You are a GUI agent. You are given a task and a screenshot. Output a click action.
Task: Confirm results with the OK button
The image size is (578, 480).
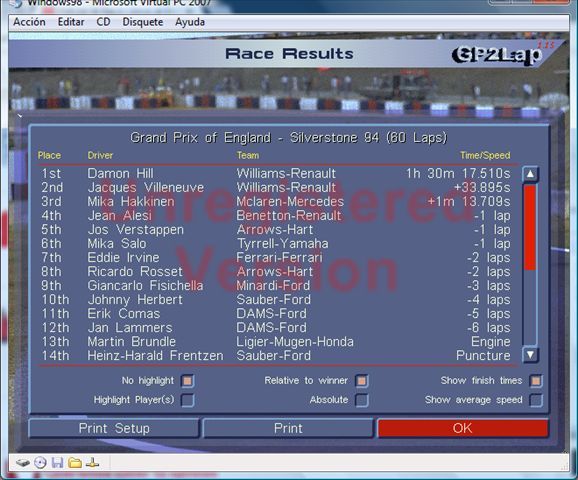463,428
